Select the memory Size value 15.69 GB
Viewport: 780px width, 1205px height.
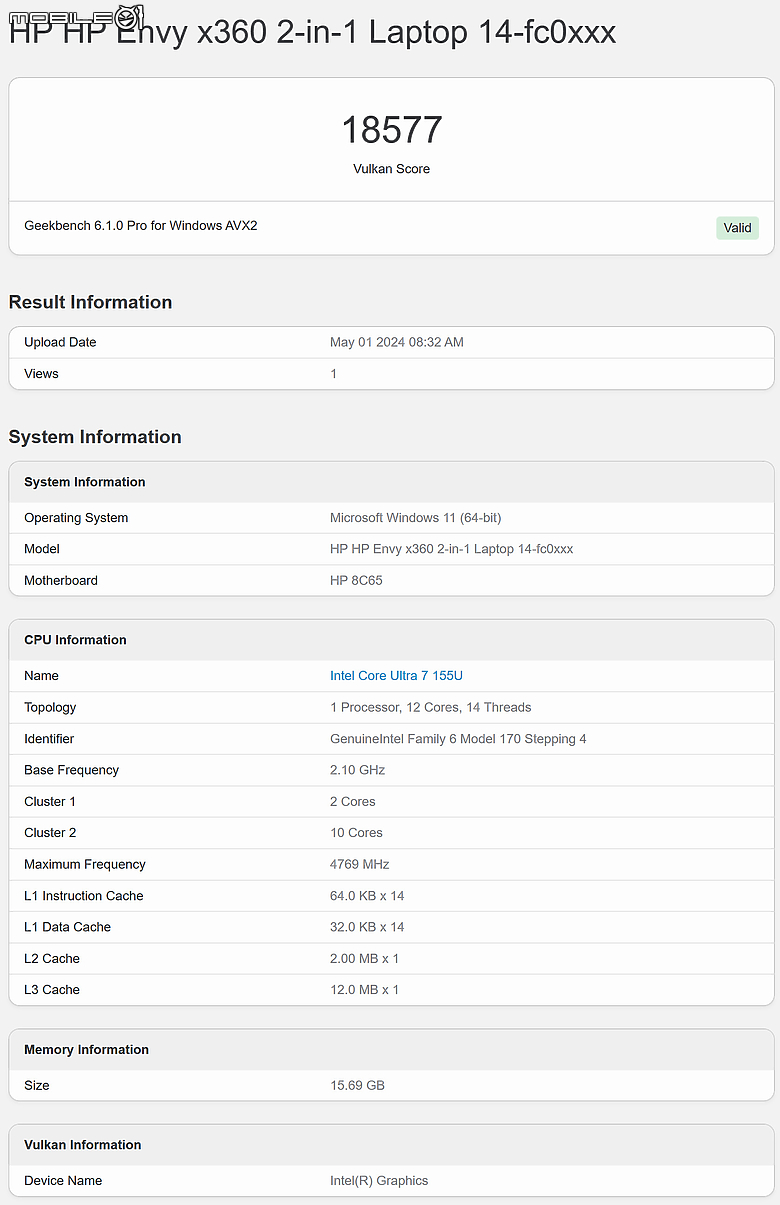click(357, 1086)
